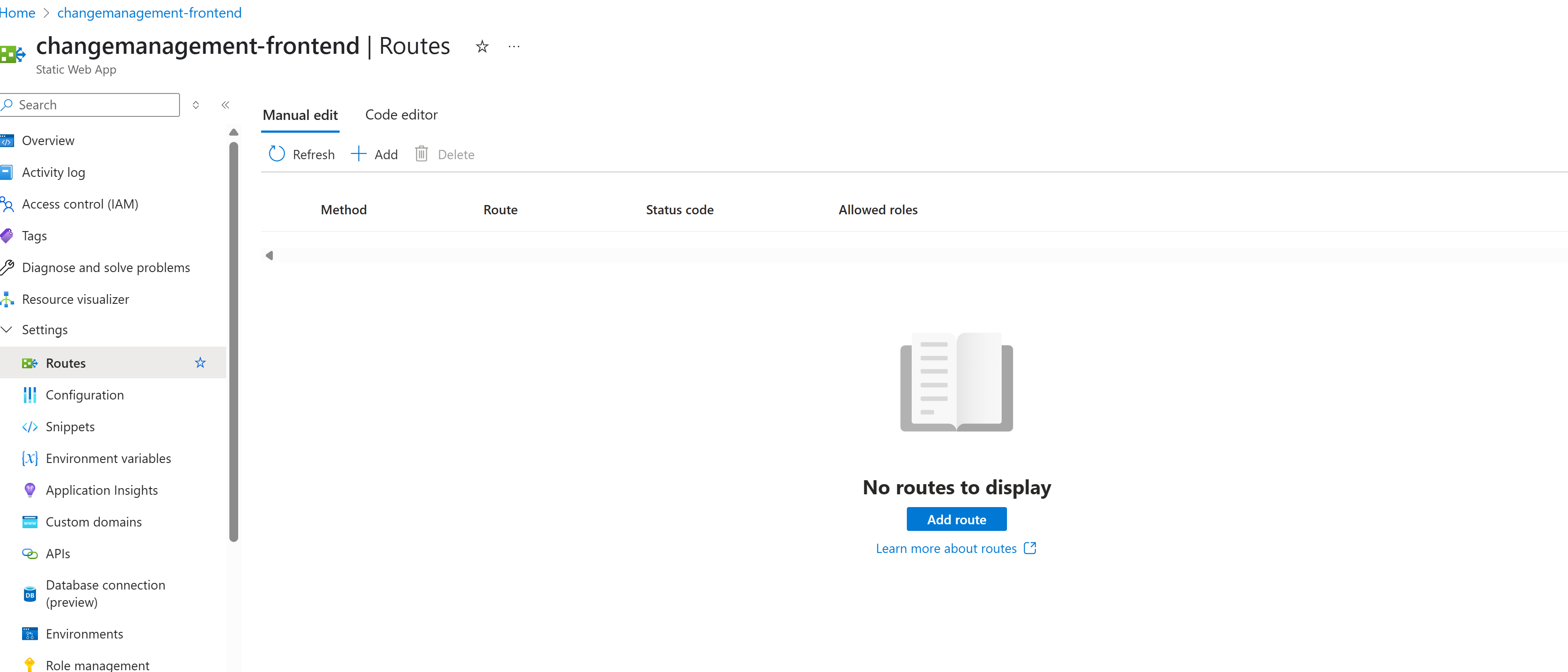The image size is (1568, 672).
Task: Click the sidebar Search field
Action: (x=90, y=105)
